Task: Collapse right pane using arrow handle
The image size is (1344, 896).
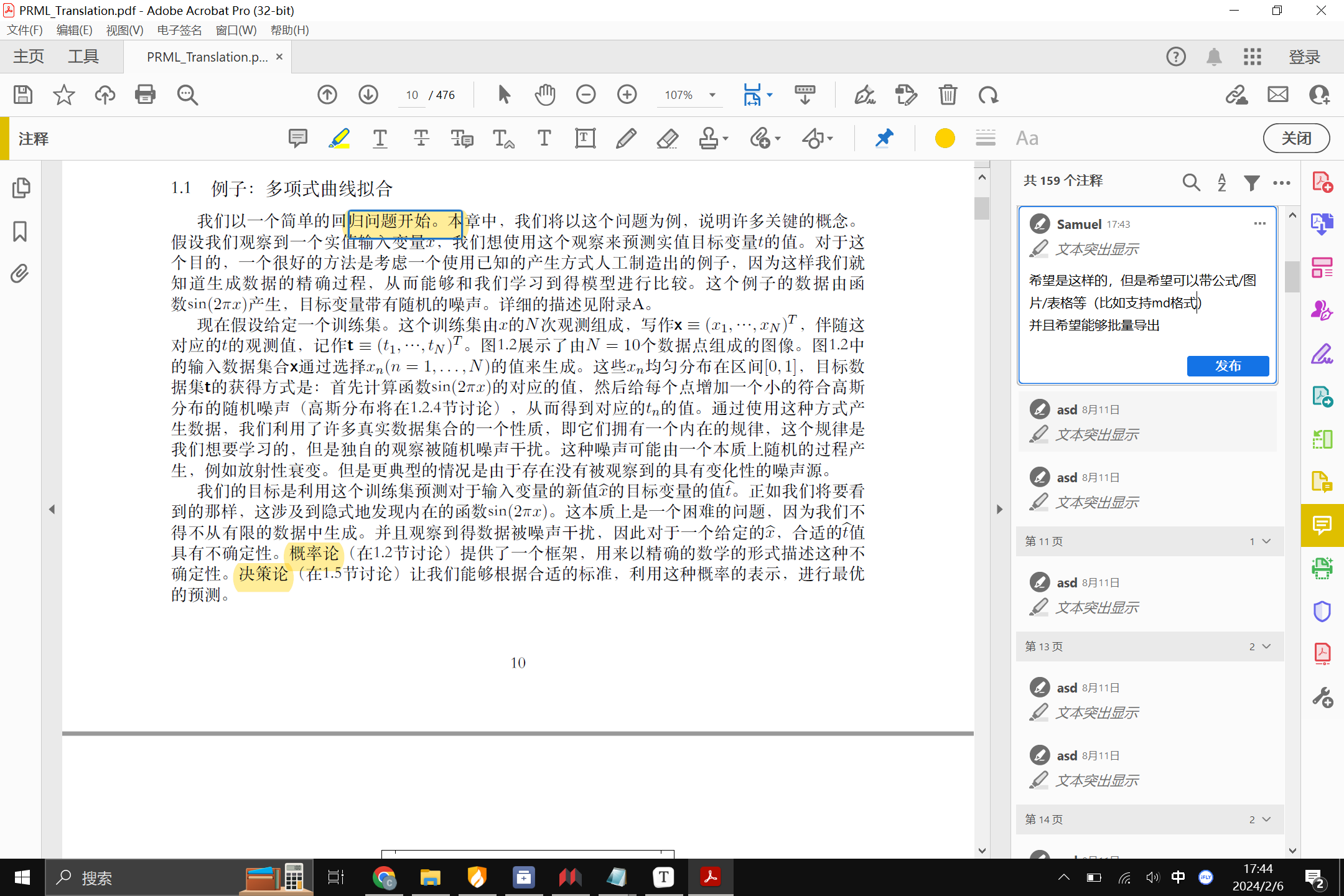Action: tap(999, 509)
